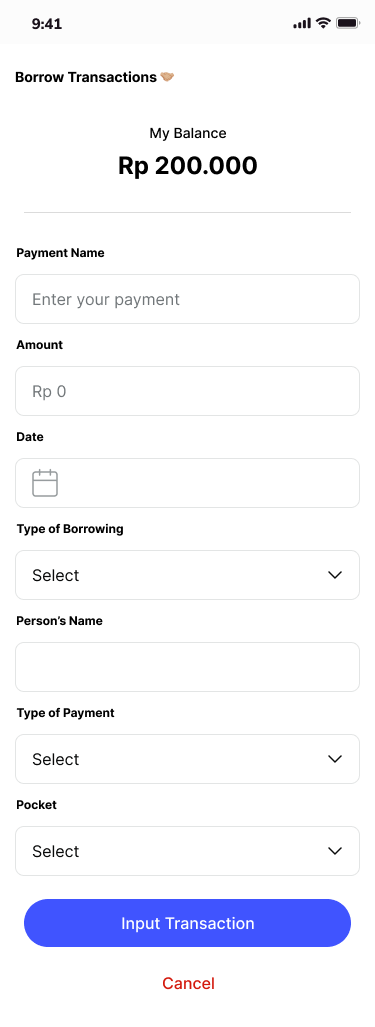Click the chevron in Type of Payment
This screenshot has width=375, height=1027.
pos(335,759)
